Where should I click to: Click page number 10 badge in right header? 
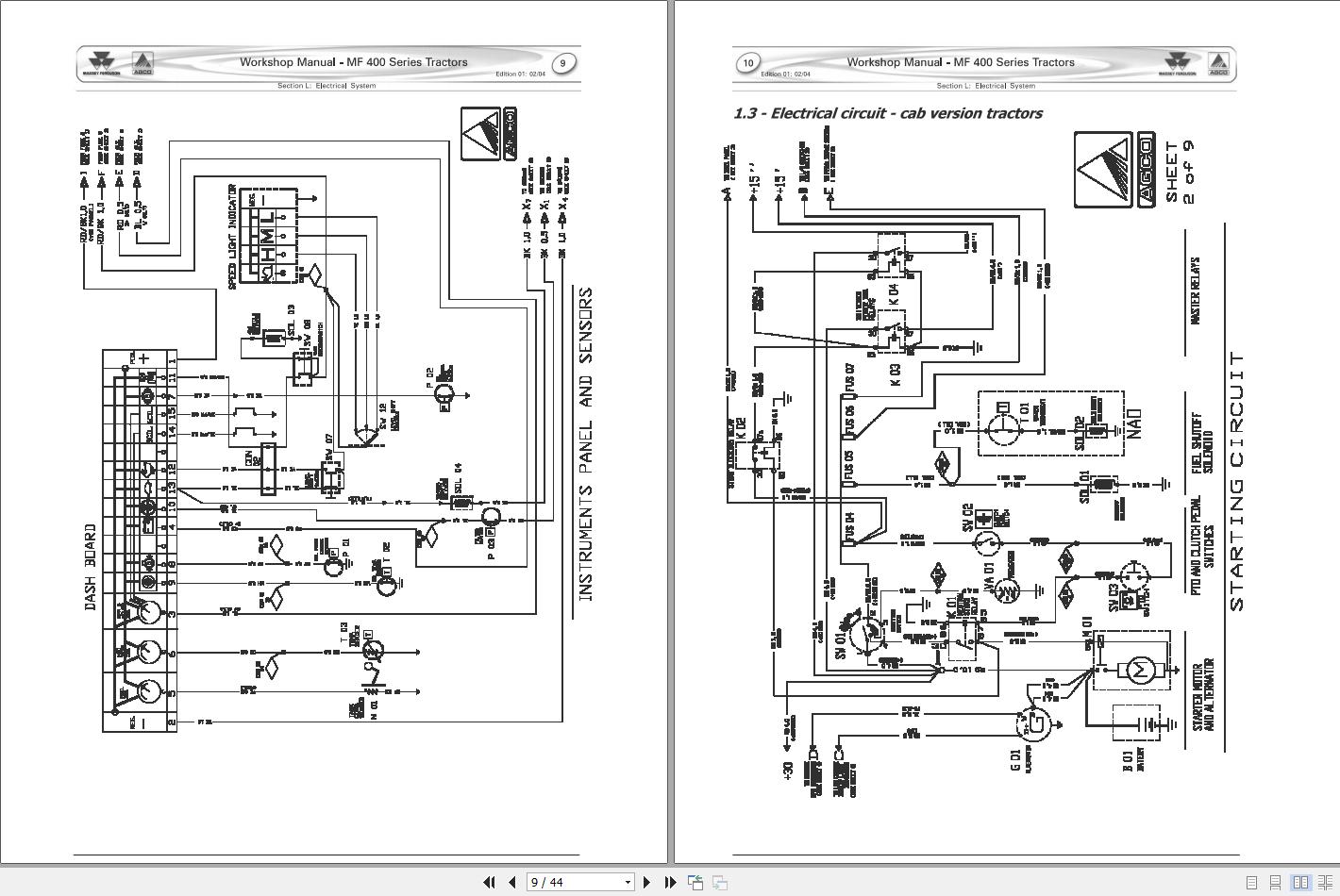click(747, 63)
